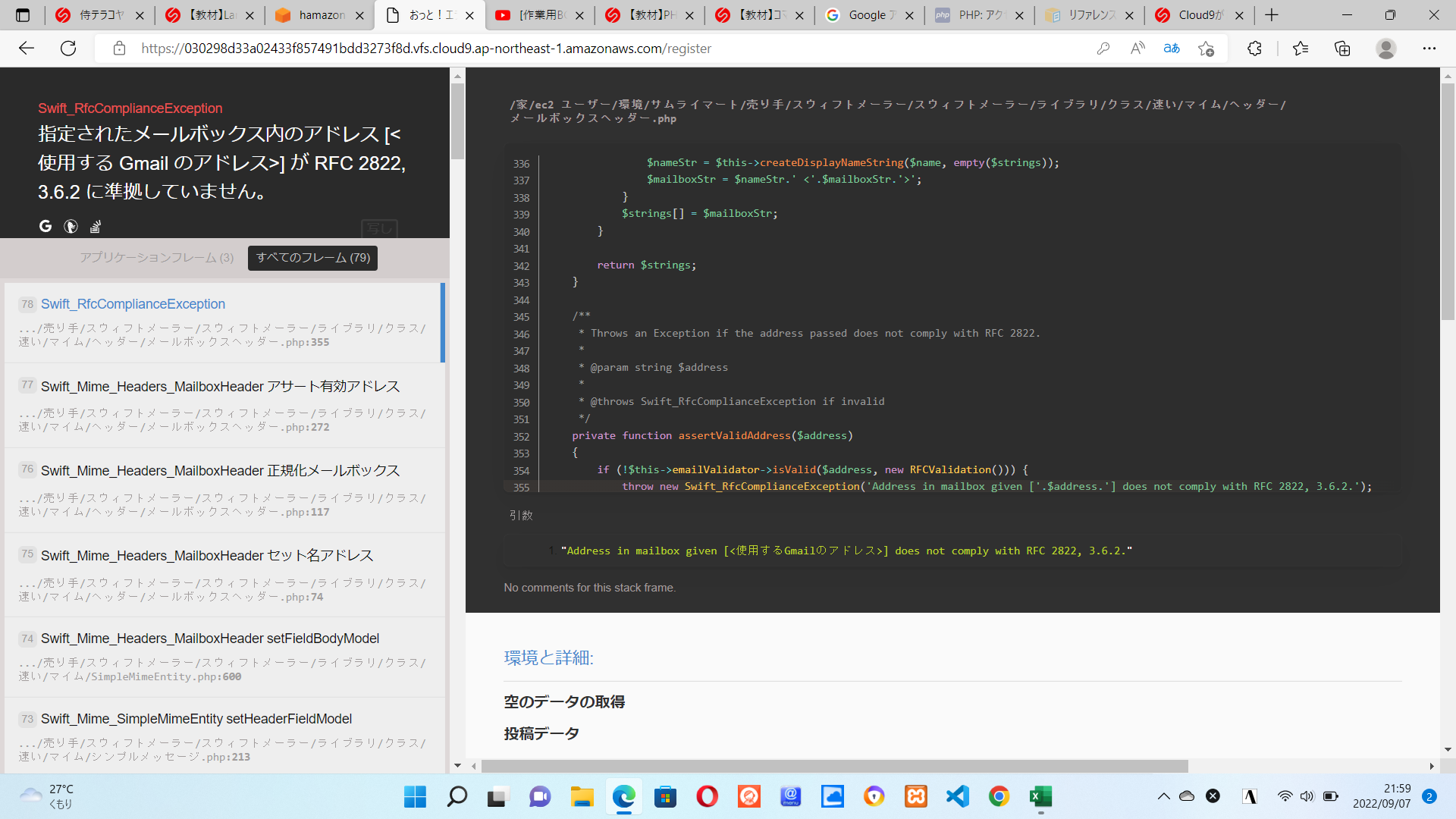This screenshot has width=1456, height=819.
Task: Open clock and calendar 21:59
Action: [1382, 796]
